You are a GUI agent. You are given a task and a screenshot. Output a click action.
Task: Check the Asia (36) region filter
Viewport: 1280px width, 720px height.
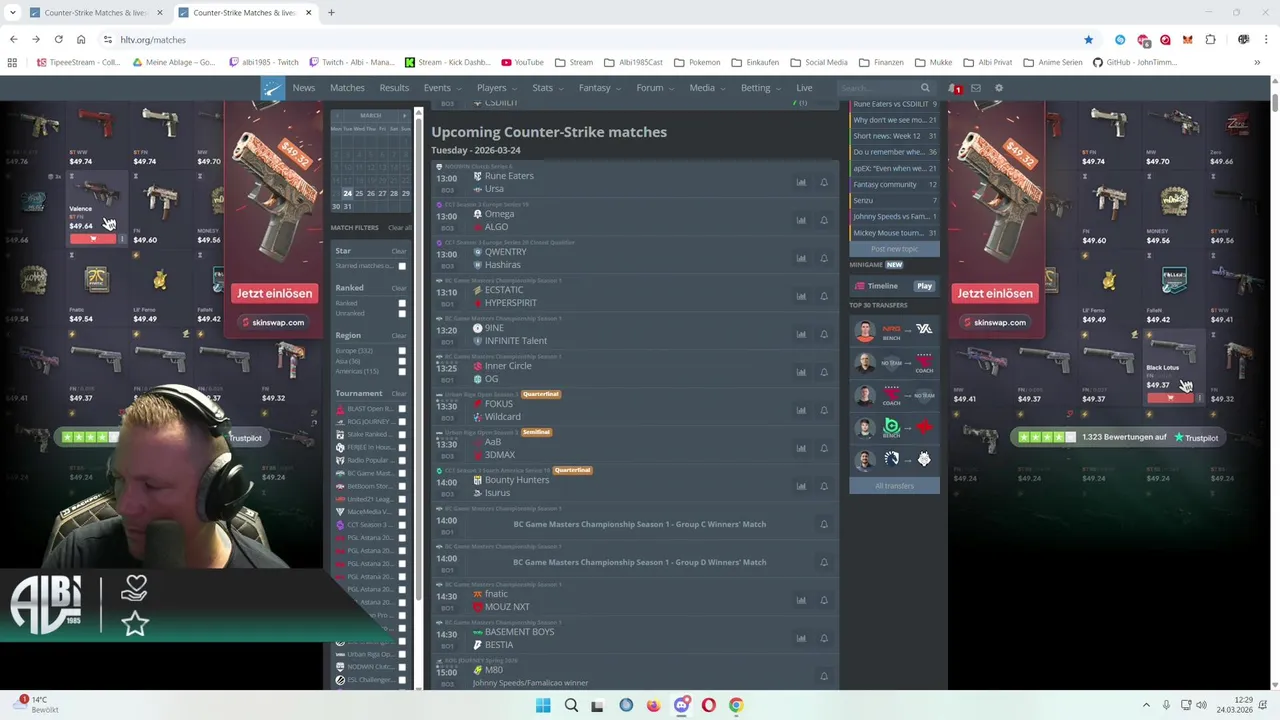(402, 361)
